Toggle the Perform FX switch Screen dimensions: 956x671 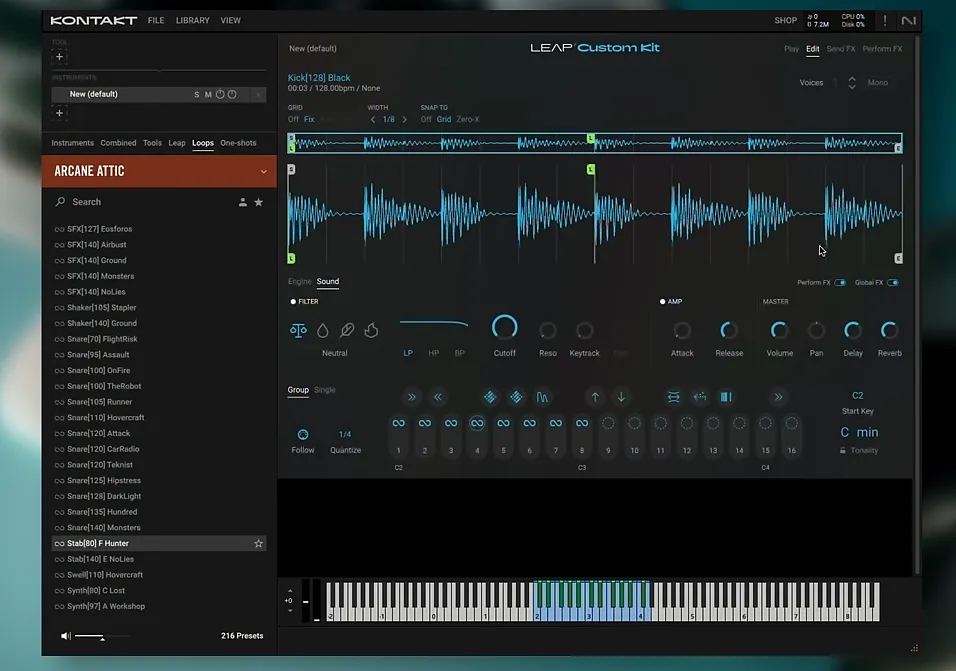[x=840, y=283]
